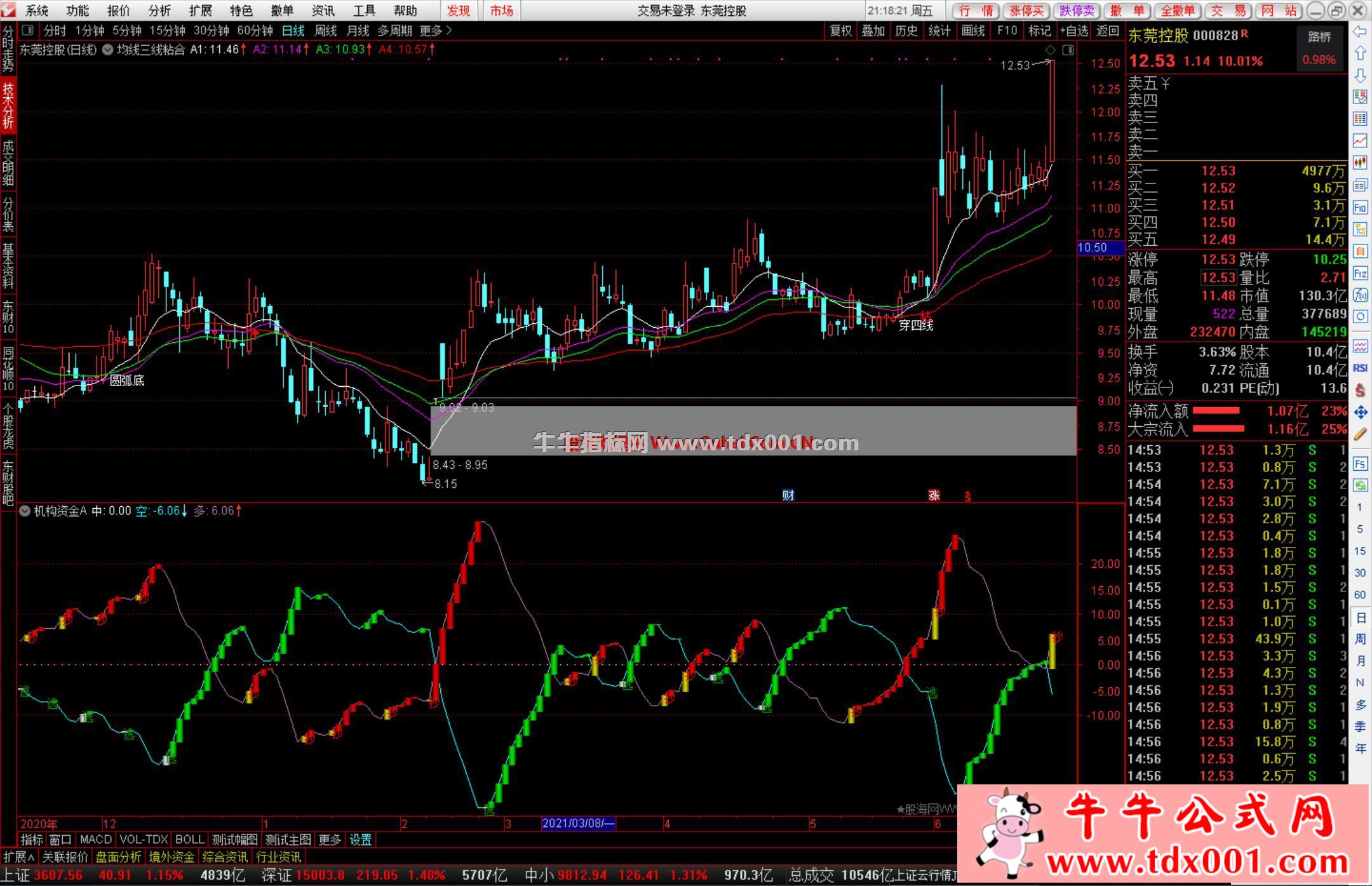Open the 复权 adjustment menu

(840, 30)
